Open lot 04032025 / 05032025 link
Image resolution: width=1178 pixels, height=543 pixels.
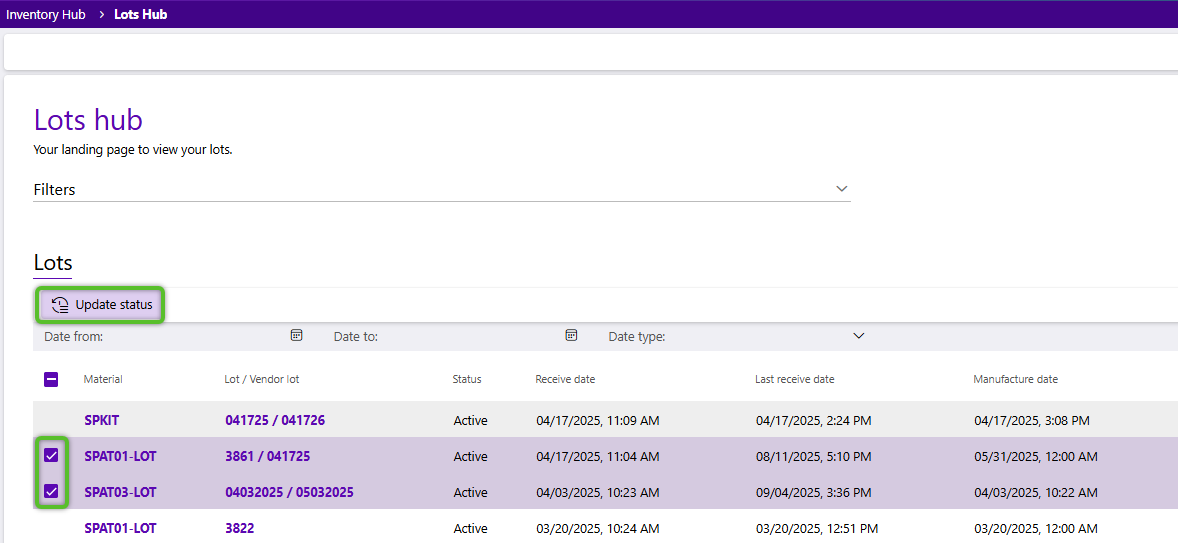pos(289,492)
